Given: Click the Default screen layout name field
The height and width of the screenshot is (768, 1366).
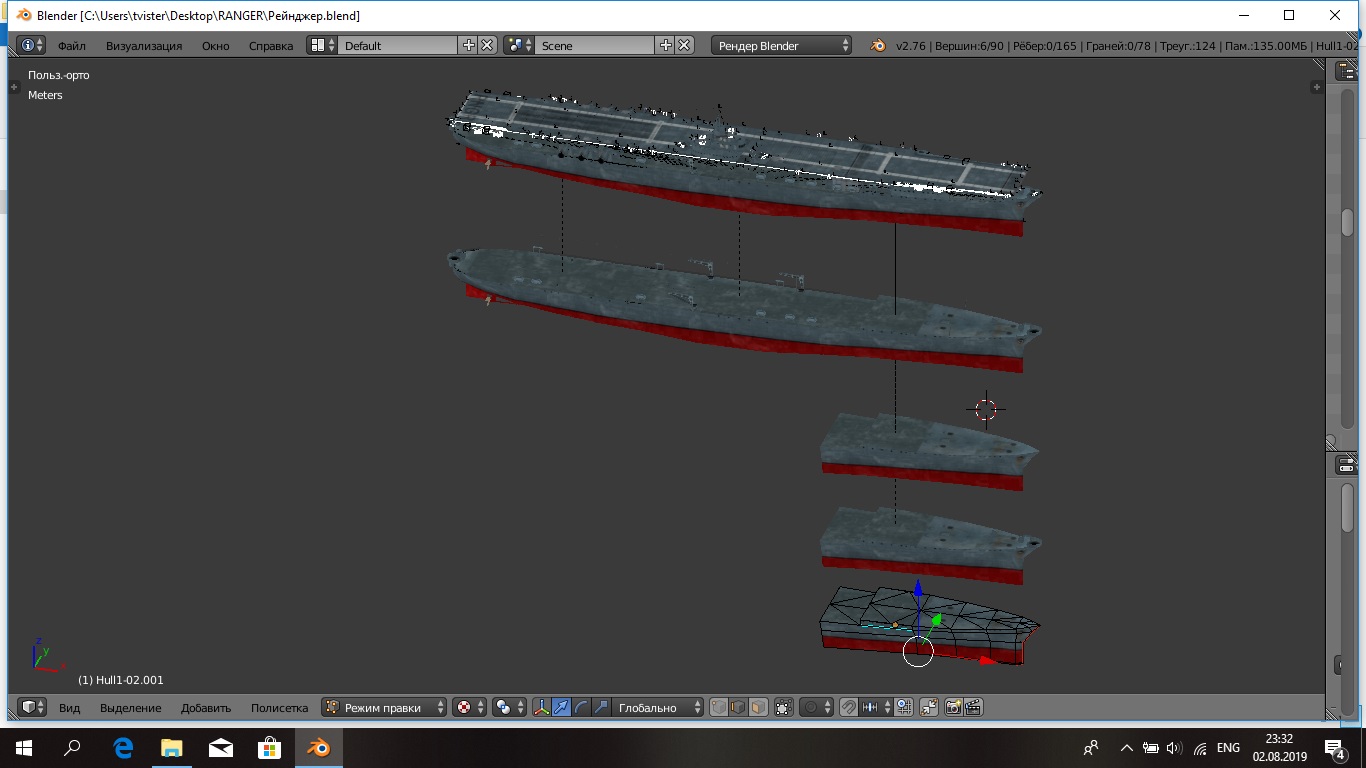Looking at the screenshot, I should point(397,45).
